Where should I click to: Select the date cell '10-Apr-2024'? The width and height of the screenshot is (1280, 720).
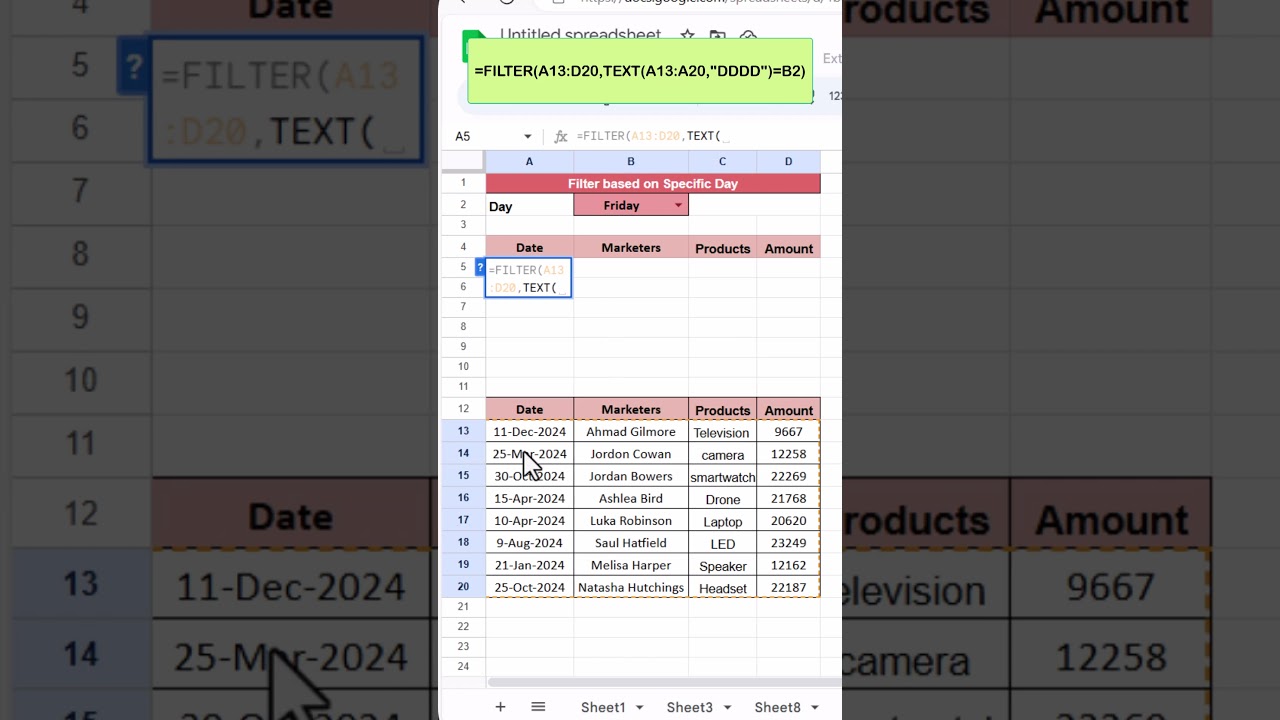click(x=529, y=521)
